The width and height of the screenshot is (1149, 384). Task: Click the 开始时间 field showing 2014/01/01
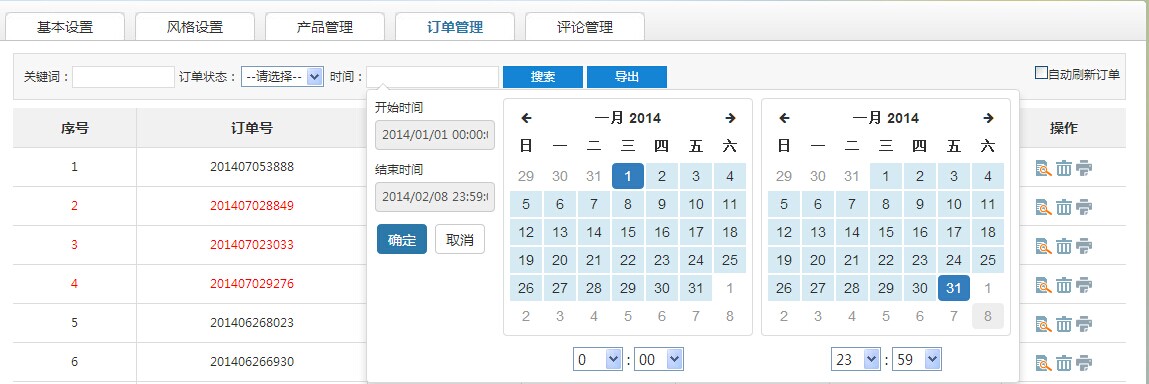(x=435, y=135)
